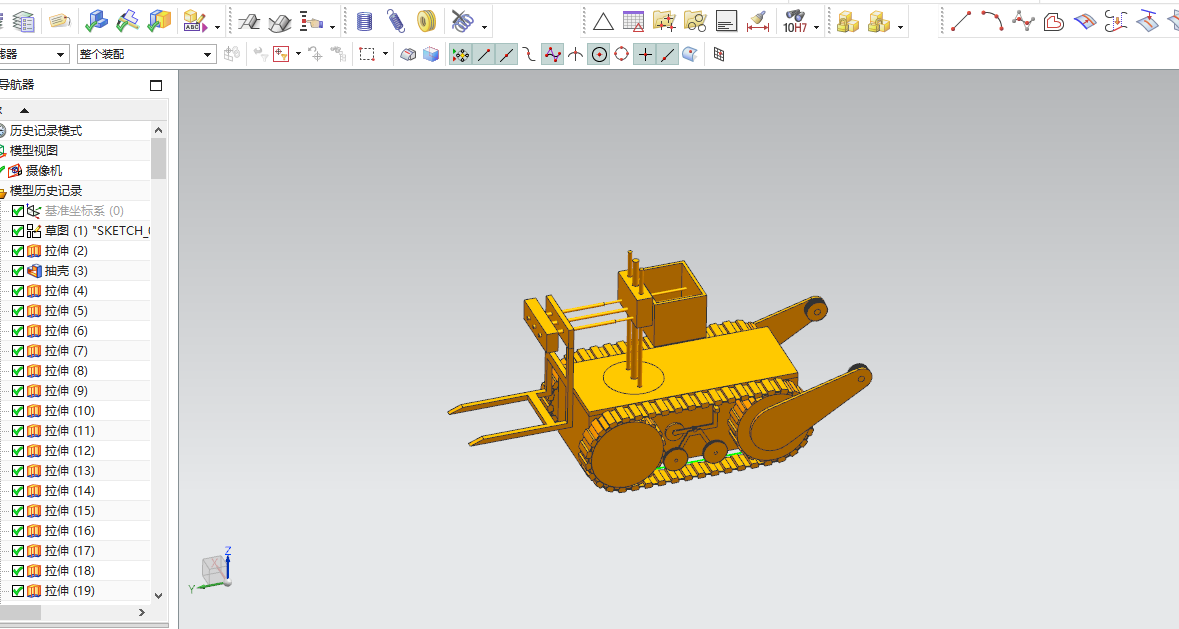Toggle existing point plus snap
1179x629 pixels.
pos(645,54)
